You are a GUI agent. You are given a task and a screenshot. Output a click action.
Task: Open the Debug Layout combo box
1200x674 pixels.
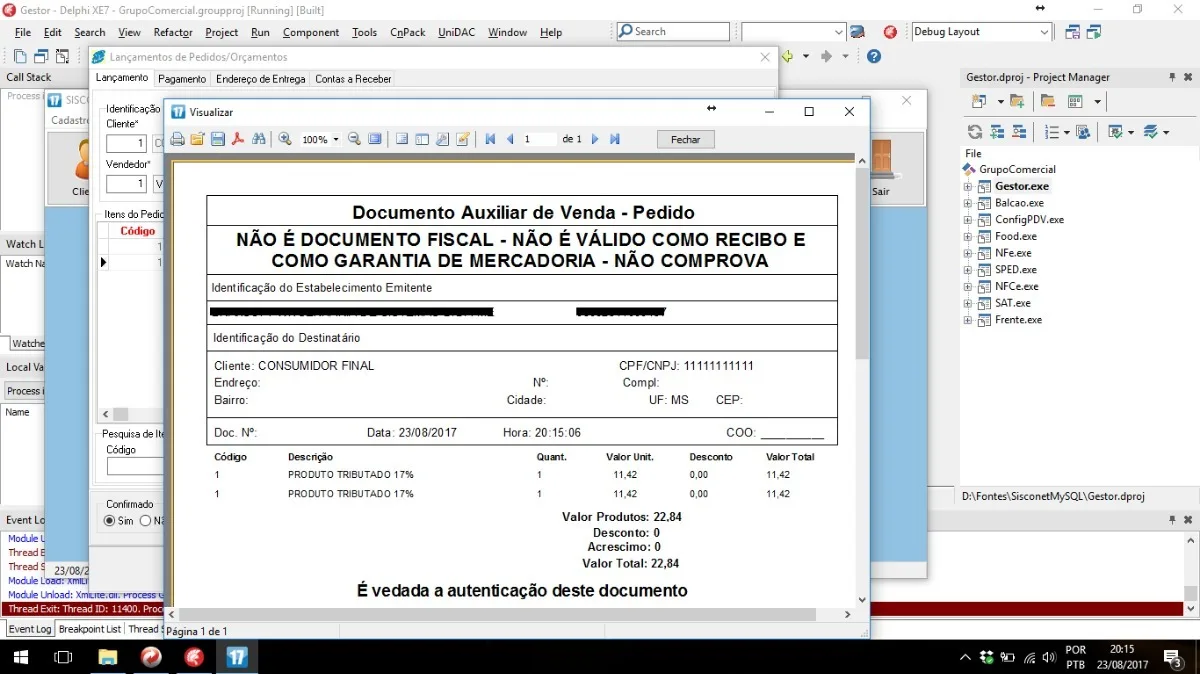981,32
